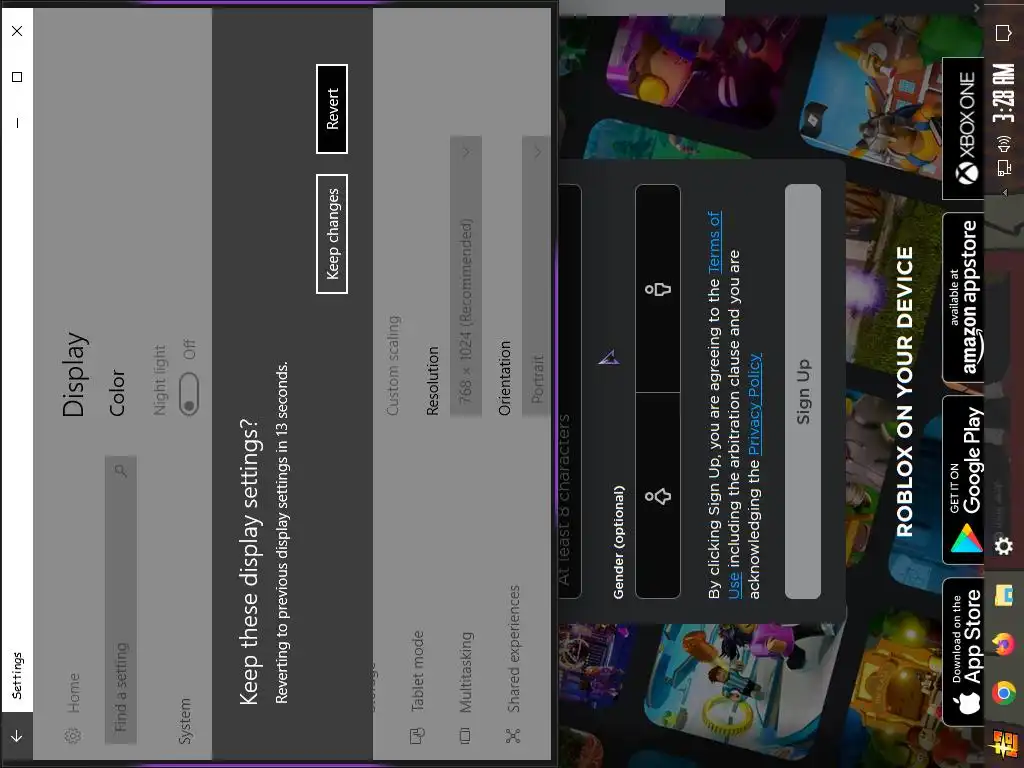Screen dimensions: 1024x768
Task: Click the Find a setting search box
Action: click(x=121, y=600)
